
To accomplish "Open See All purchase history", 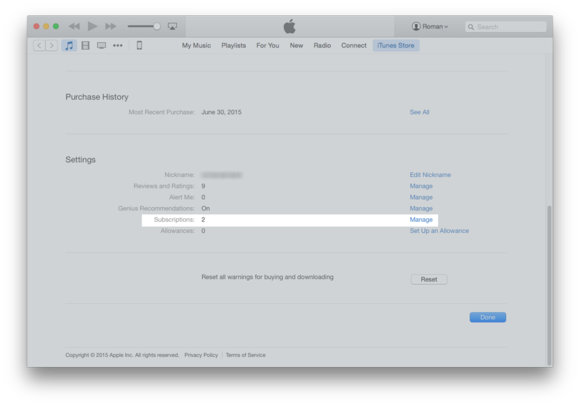I will 419,112.
